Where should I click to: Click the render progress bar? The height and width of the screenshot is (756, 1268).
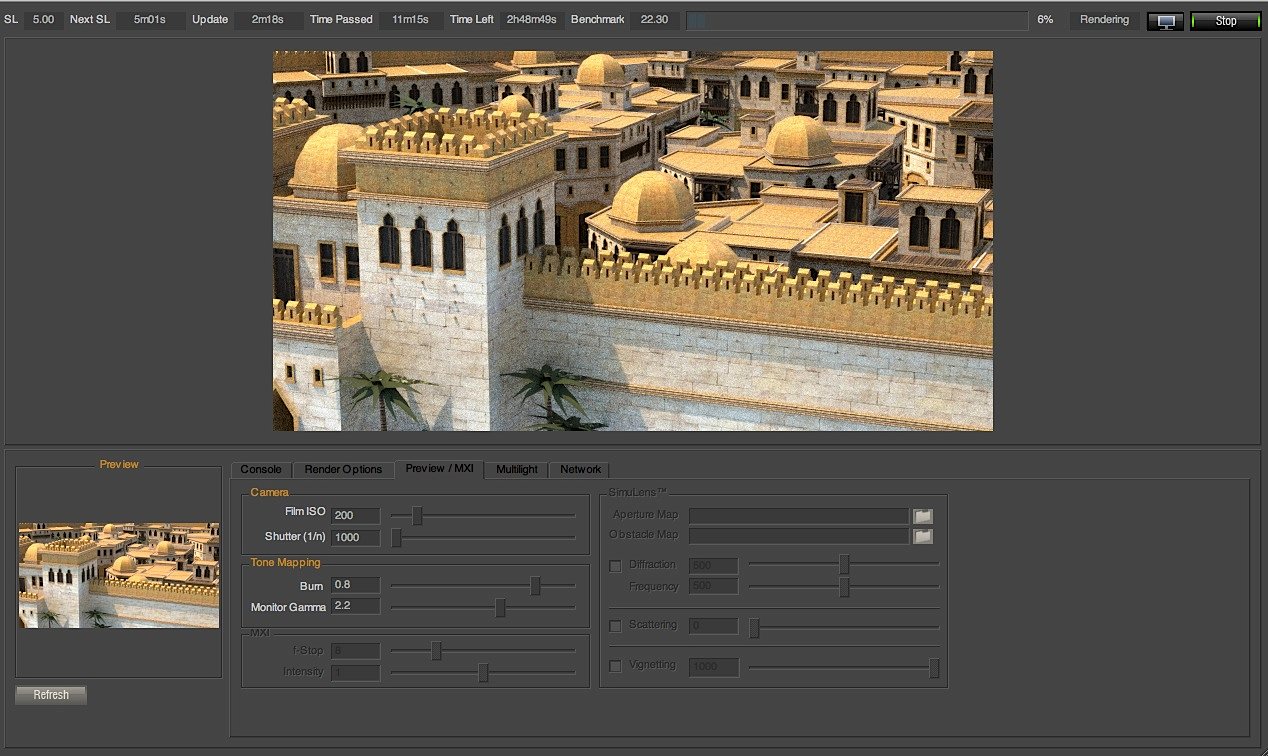tap(856, 20)
